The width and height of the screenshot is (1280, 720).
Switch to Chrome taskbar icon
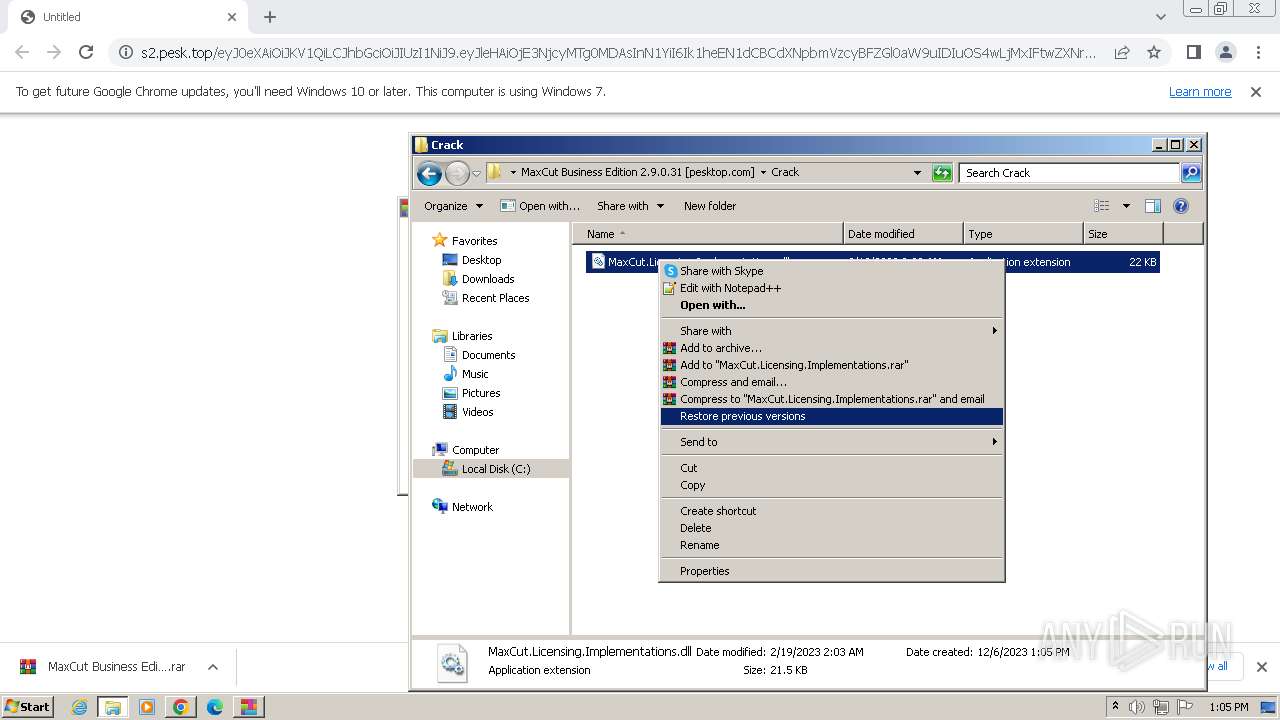pyautogui.click(x=181, y=707)
